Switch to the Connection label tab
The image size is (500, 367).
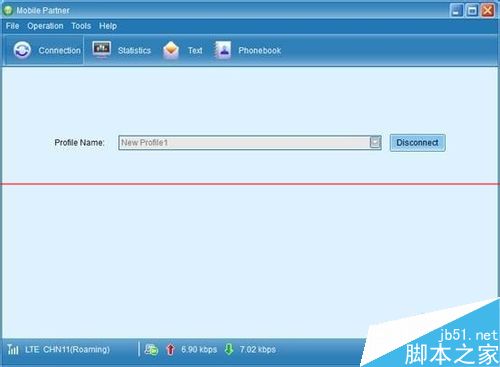point(60,50)
